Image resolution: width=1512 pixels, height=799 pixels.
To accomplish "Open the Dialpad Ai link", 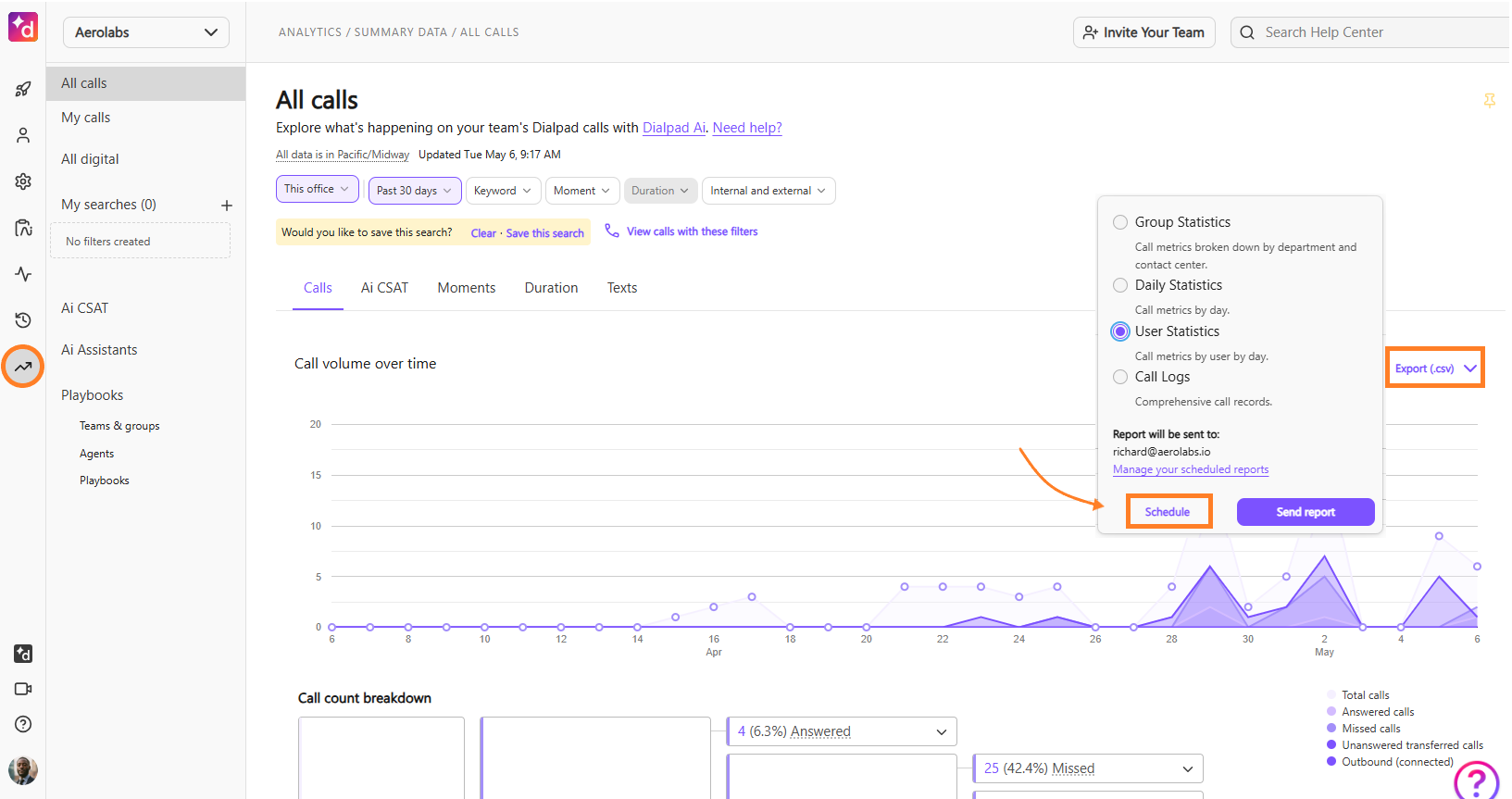I will coord(674,128).
